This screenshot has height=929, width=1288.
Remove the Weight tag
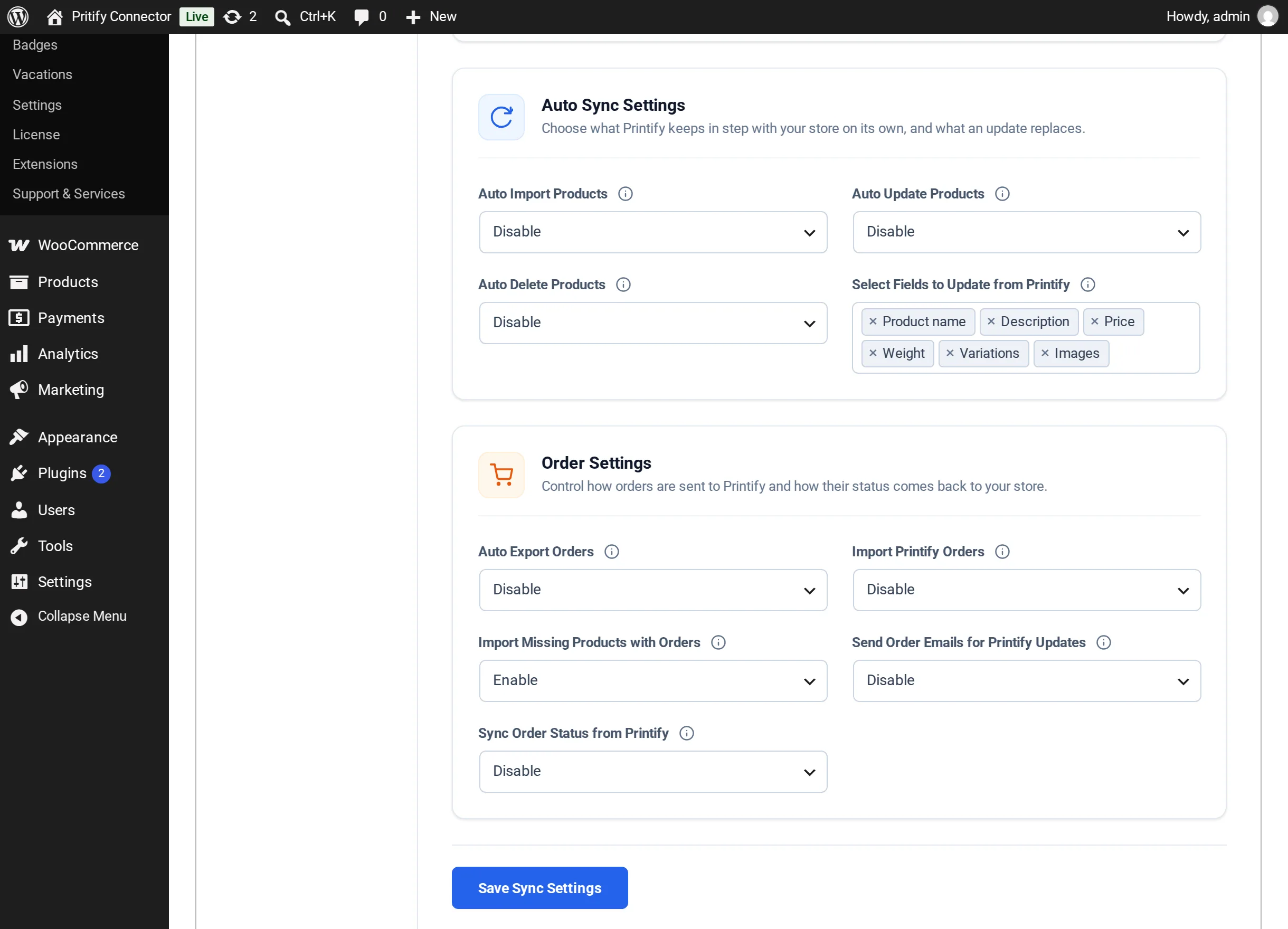[873, 353]
